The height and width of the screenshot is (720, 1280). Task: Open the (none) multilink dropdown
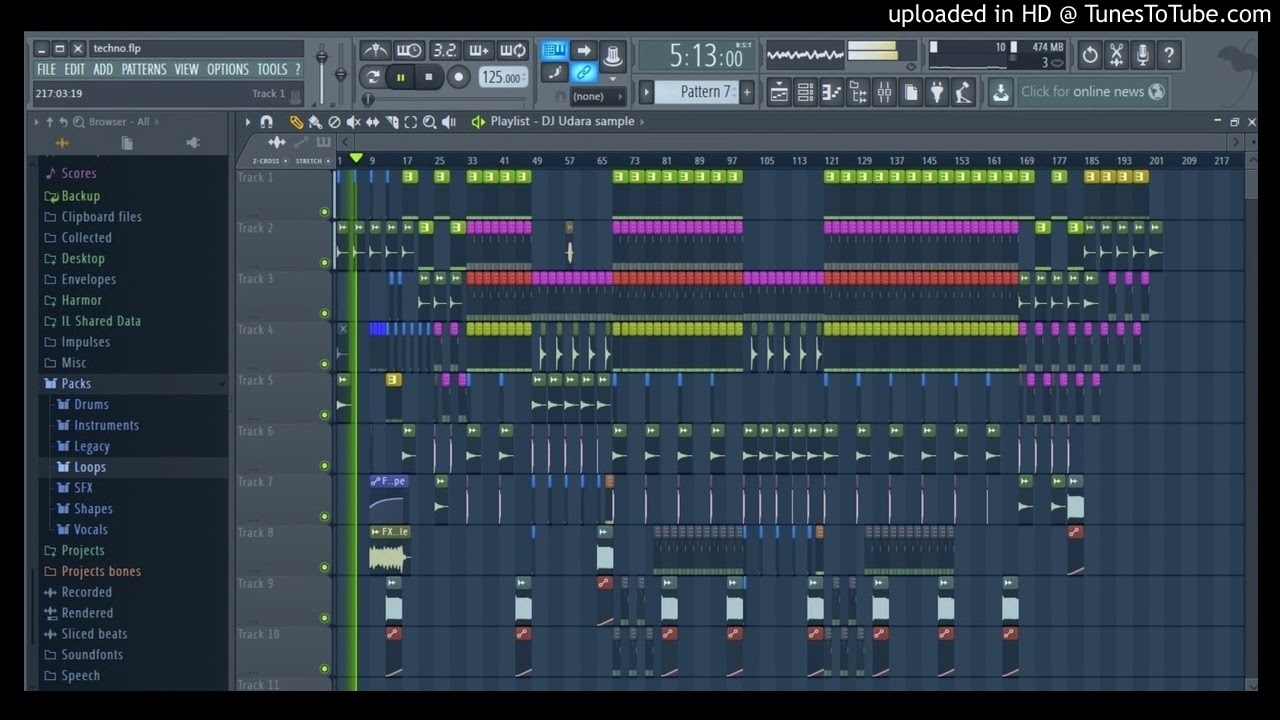click(x=597, y=96)
